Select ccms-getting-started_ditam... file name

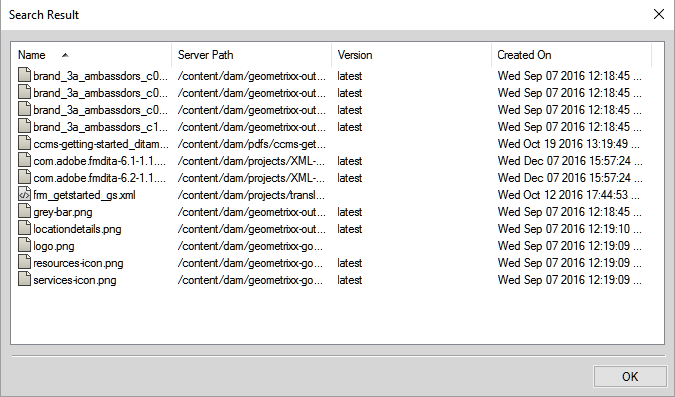point(101,144)
